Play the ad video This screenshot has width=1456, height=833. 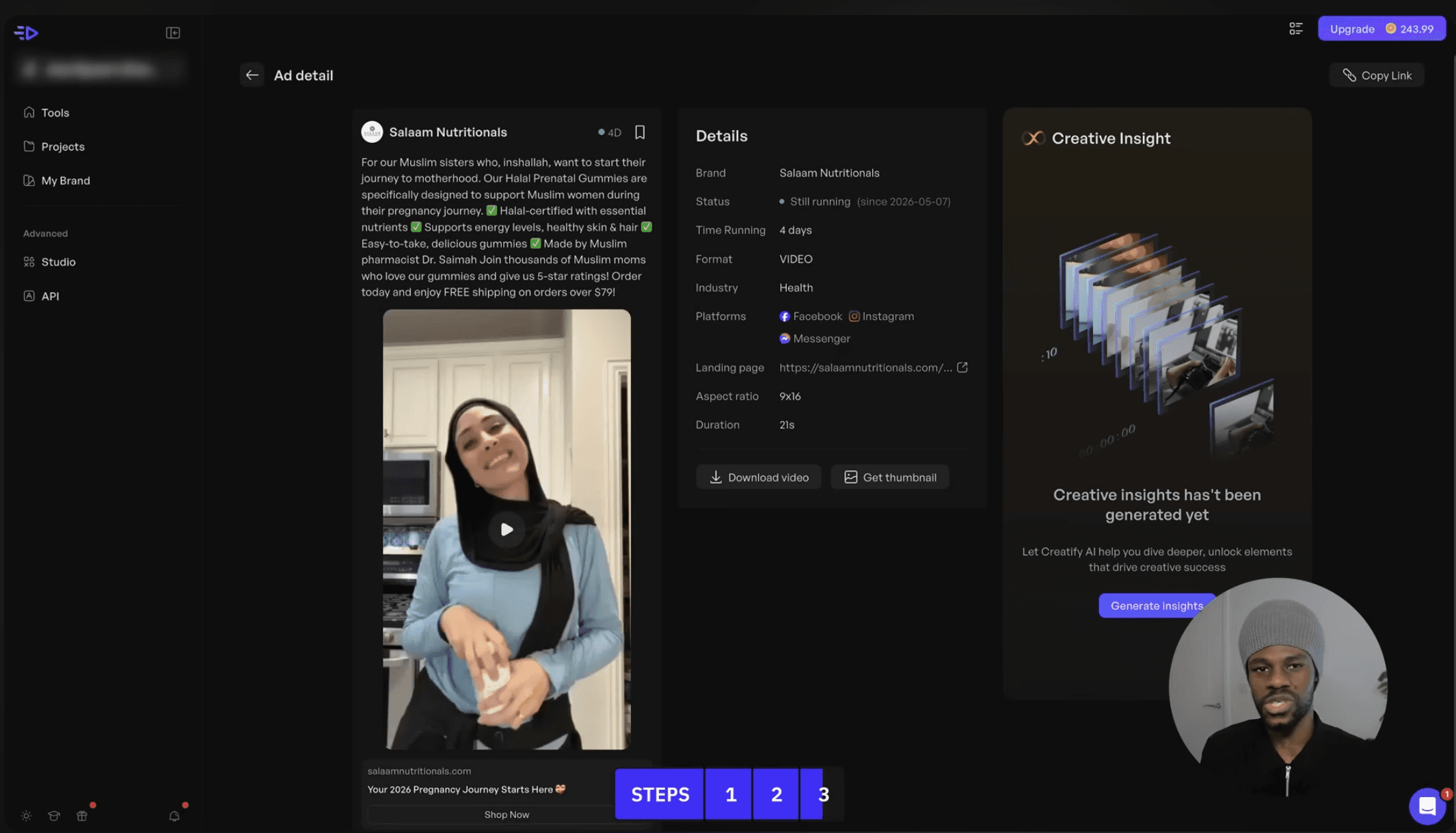[x=507, y=529]
